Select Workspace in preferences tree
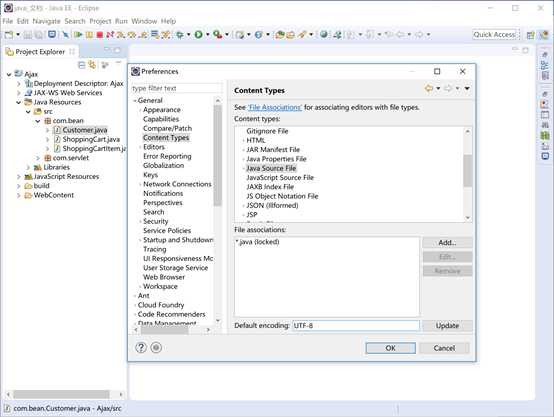This screenshot has height=417, width=554. (x=160, y=287)
